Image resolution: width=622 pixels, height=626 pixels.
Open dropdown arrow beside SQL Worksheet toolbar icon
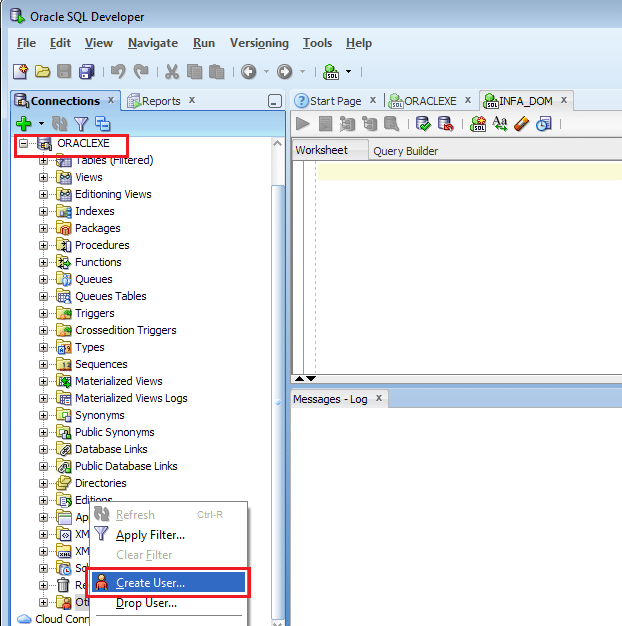[x=349, y=72]
